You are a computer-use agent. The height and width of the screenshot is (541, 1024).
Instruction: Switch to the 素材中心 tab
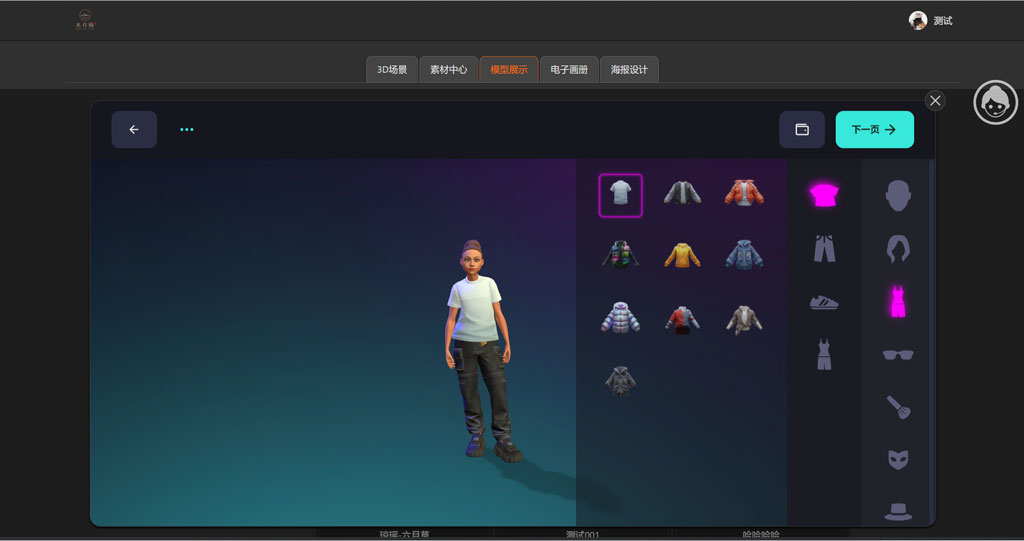pyautogui.click(x=449, y=69)
